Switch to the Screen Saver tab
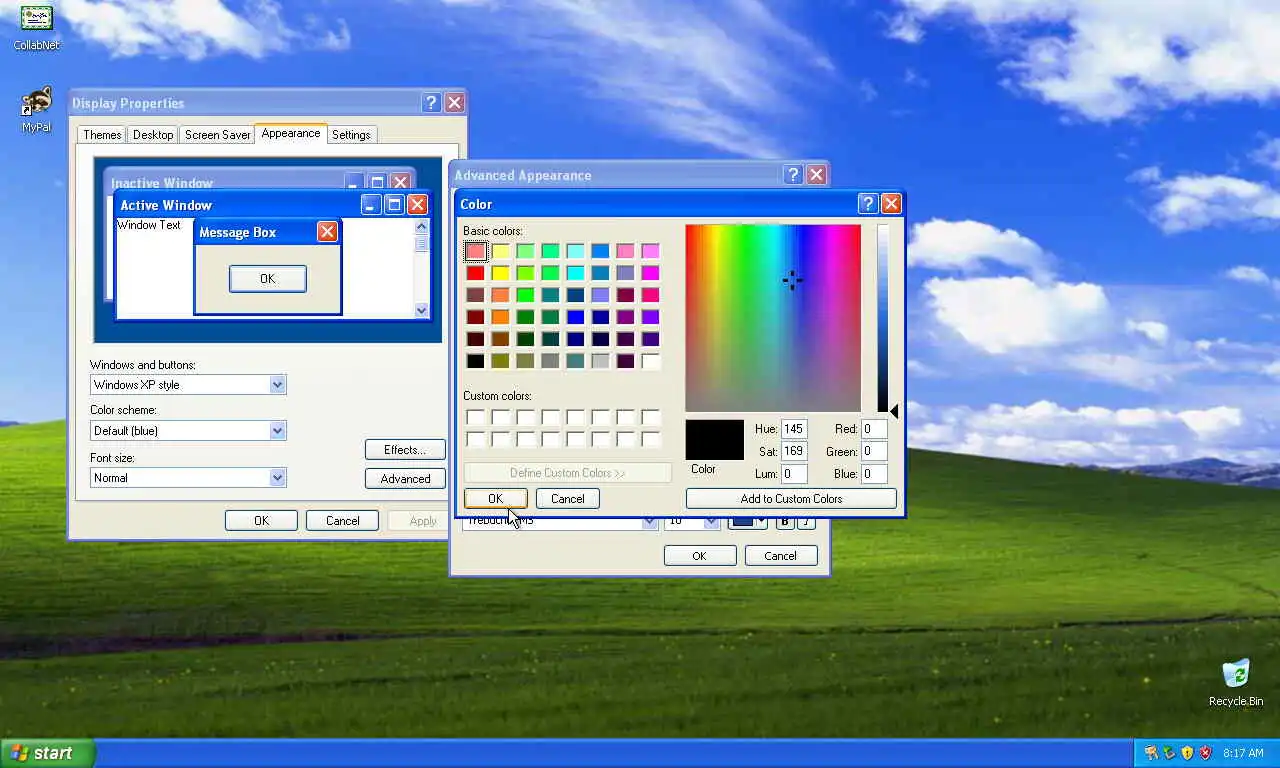Viewport: 1280px width, 768px height. click(x=217, y=135)
